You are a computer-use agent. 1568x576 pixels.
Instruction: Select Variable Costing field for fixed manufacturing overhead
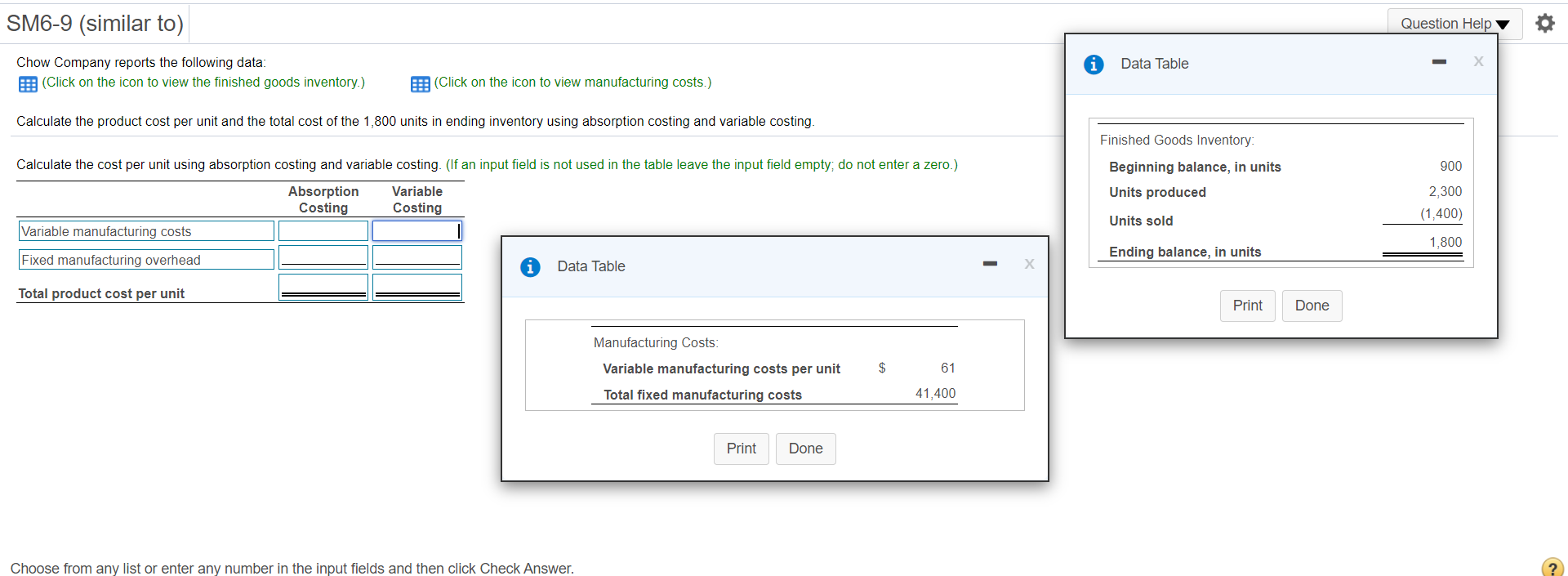tap(417, 257)
